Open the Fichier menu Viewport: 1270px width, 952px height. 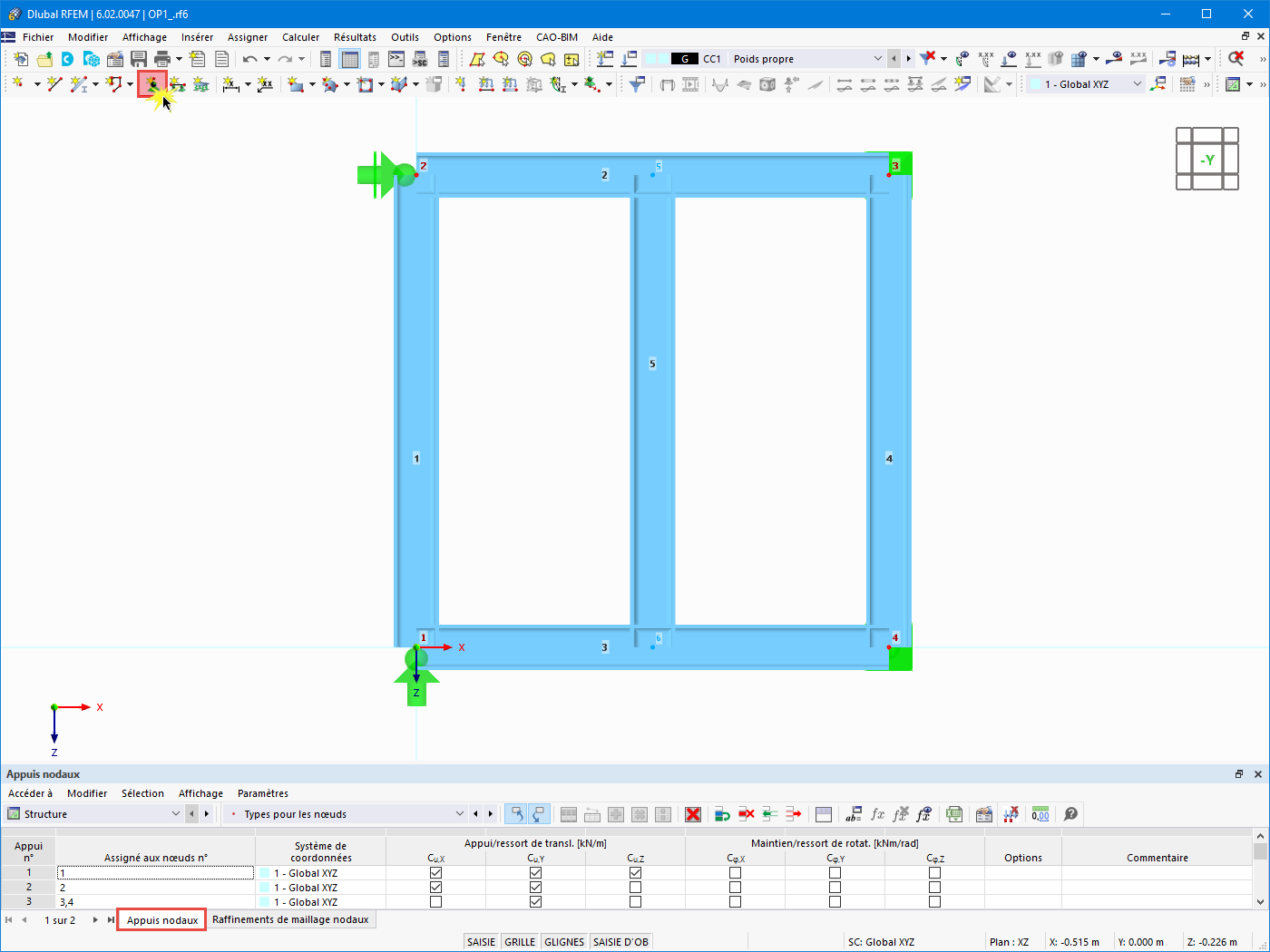tap(38, 37)
